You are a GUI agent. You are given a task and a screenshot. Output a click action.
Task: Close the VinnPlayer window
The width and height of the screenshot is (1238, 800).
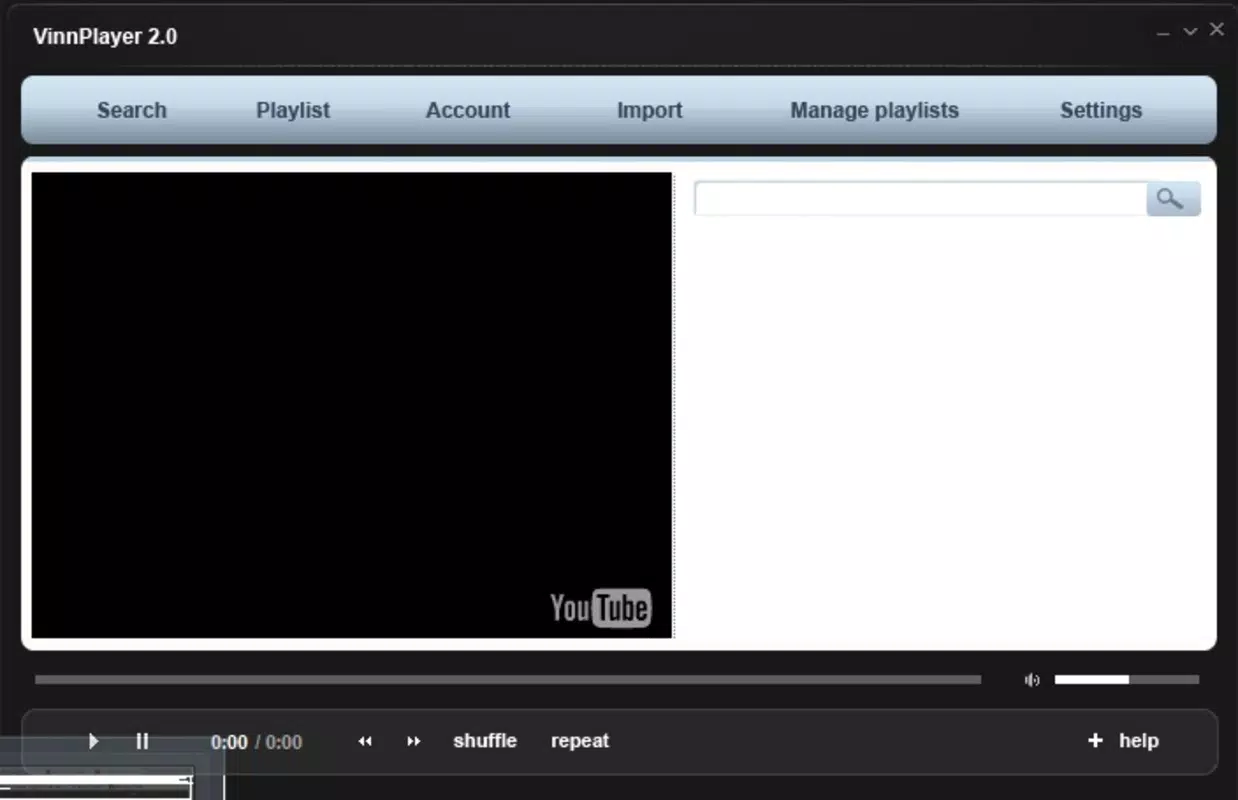pyautogui.click(x=1217, y=30)
